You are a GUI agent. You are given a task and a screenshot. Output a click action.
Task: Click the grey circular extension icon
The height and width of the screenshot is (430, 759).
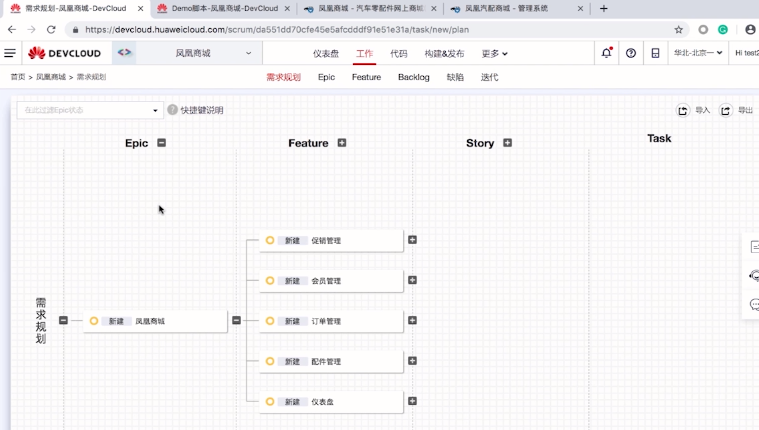[x=703, y=30]
